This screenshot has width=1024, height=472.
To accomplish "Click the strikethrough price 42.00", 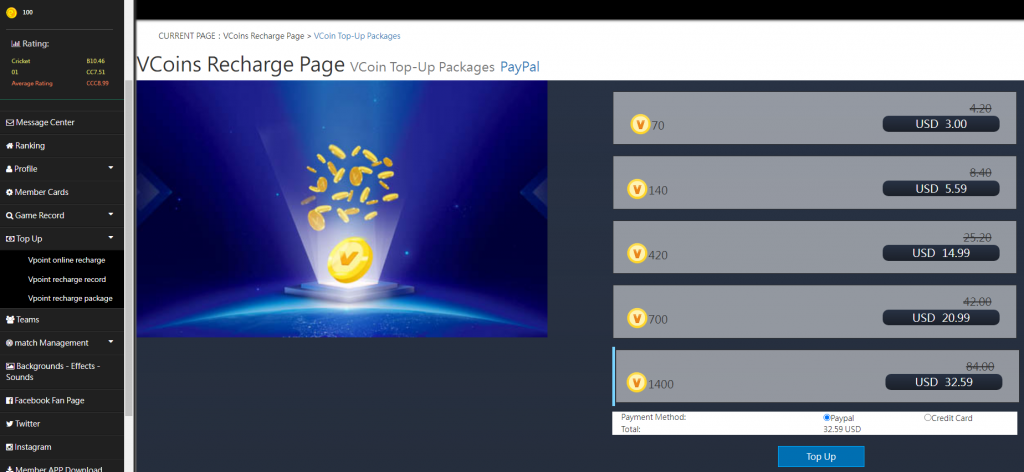I will pyautogui.click(x=978, y=302).
